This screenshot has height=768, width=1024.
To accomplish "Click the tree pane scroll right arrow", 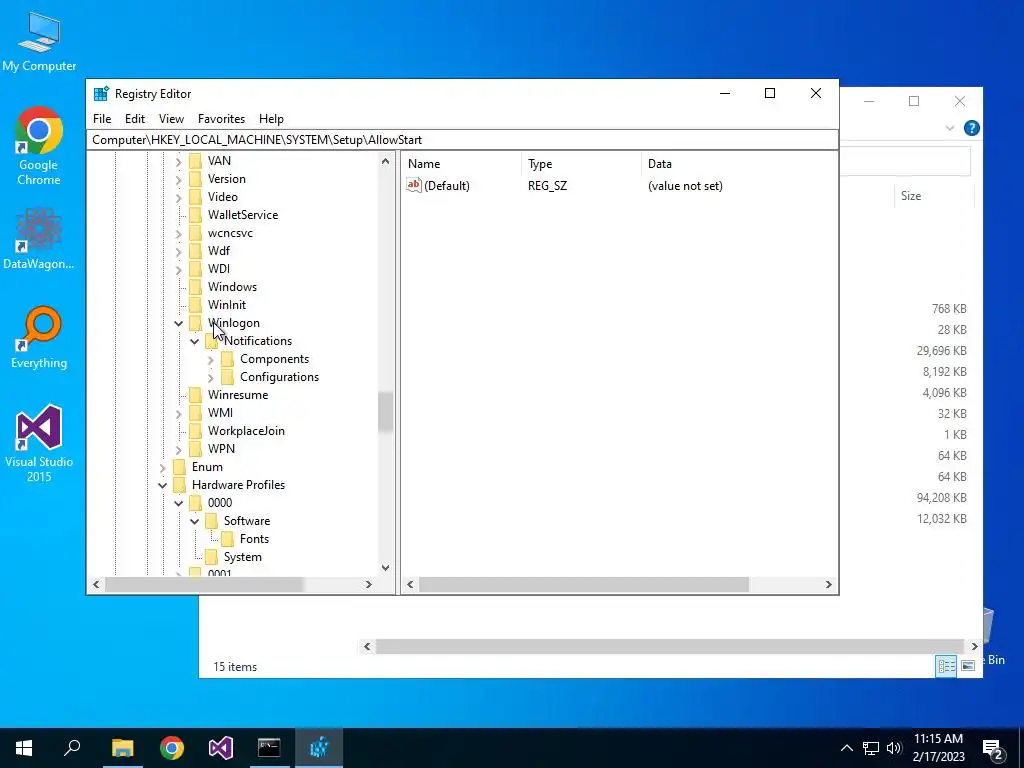I will (369, 584).
